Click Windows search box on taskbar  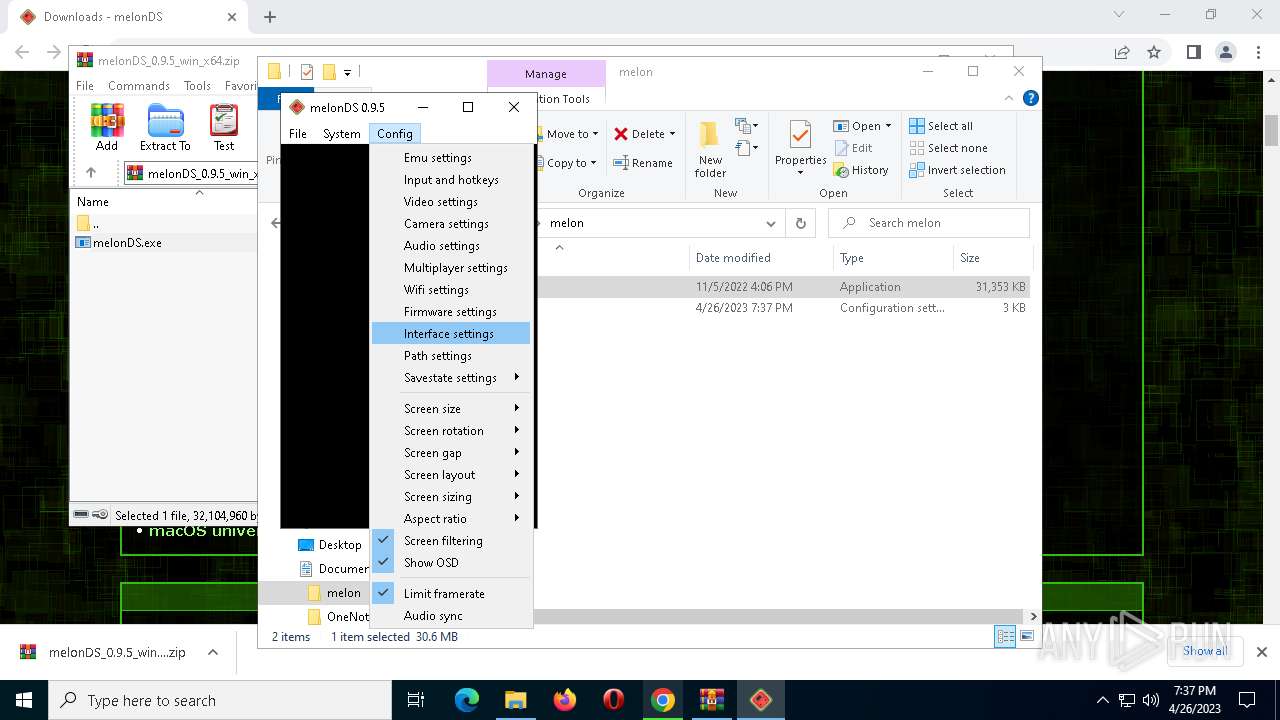[220, 700]
